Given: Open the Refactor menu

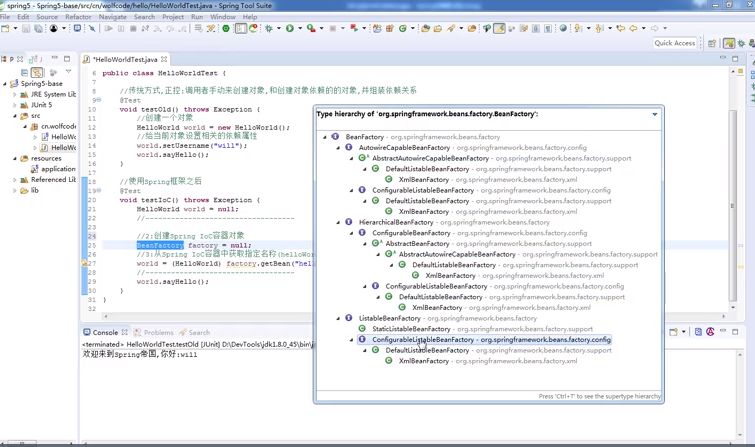Looking at the screenshot, I should point(78,17).
